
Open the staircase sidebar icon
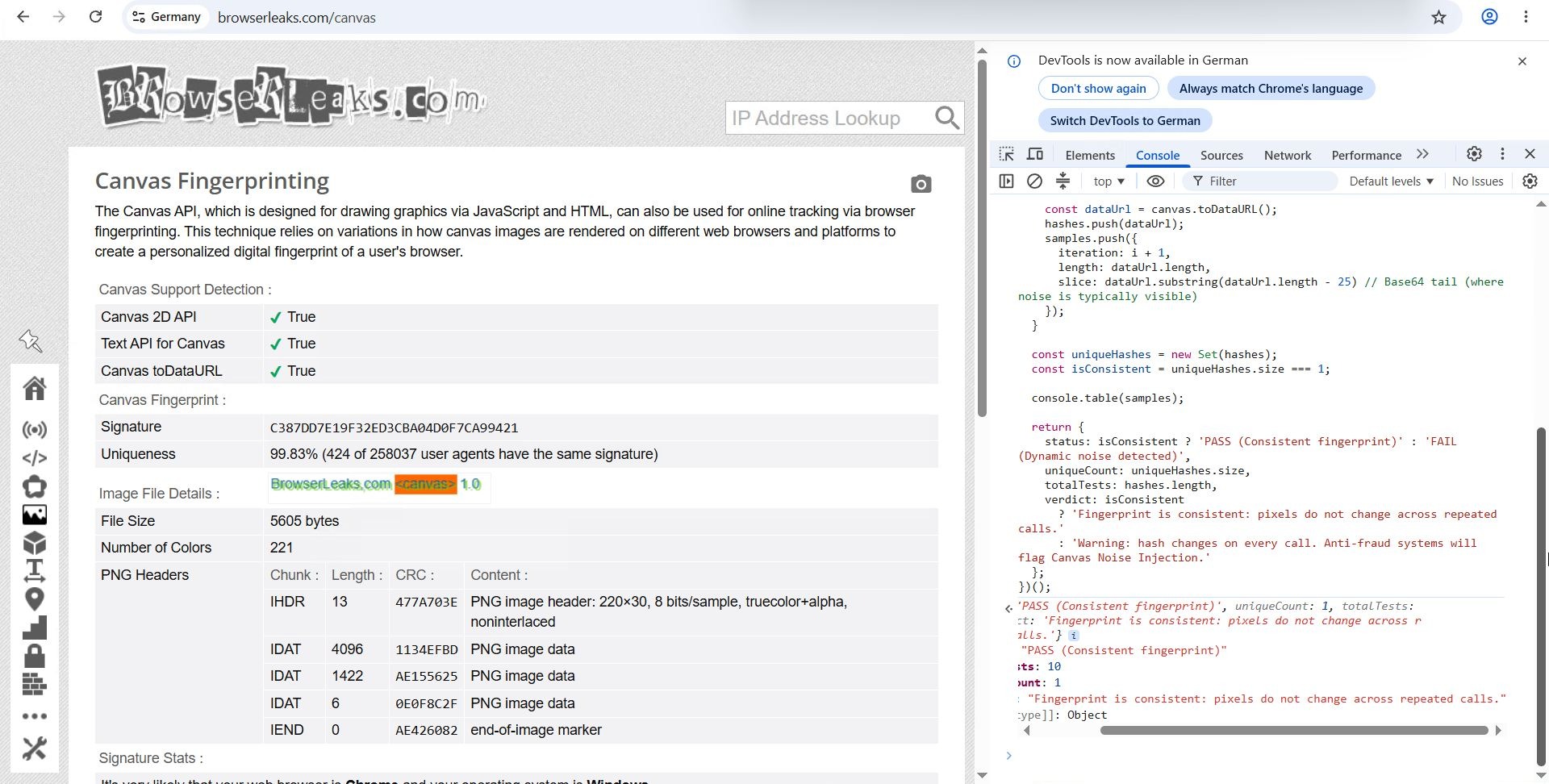pos(35,628)
